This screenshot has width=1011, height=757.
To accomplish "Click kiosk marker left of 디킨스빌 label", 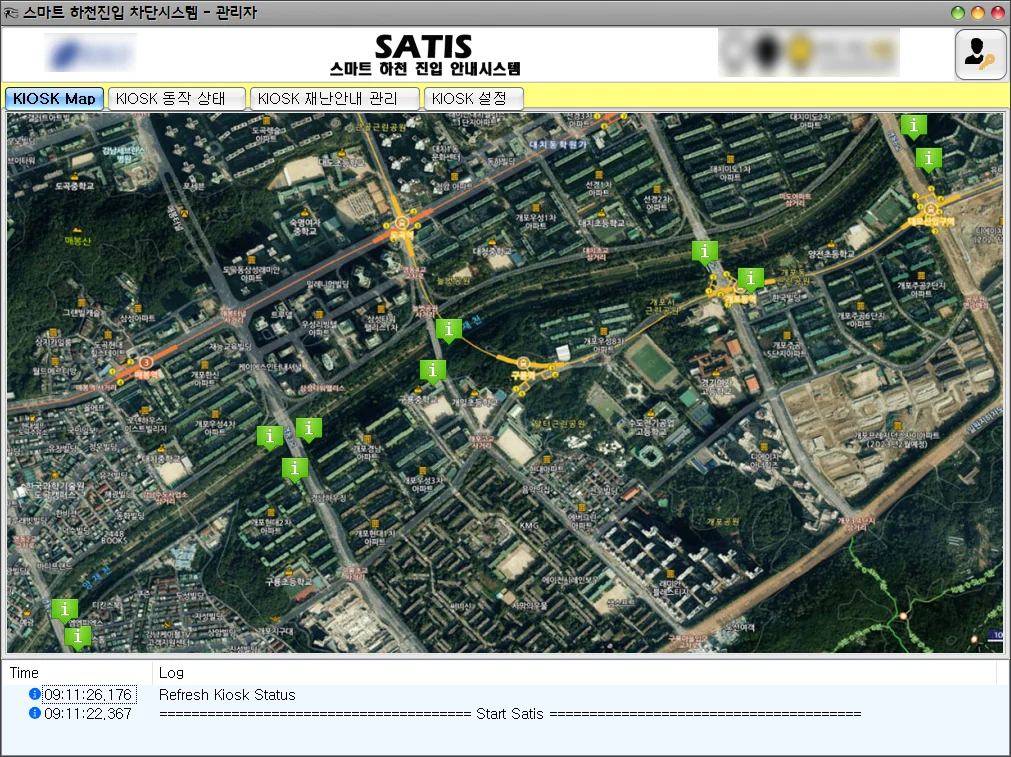I will click(65, 609).
